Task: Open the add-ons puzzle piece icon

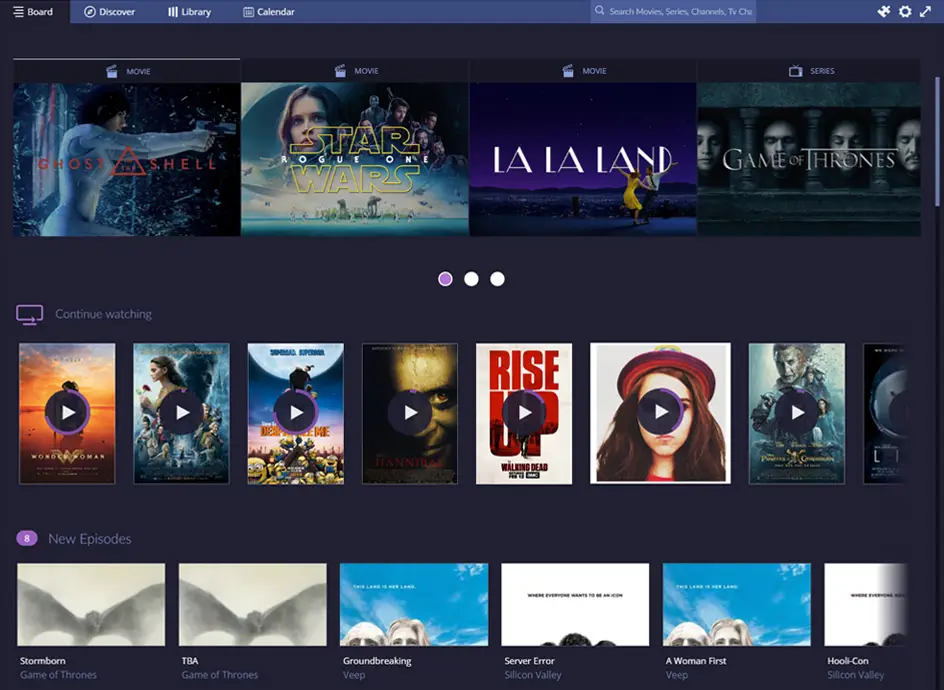Action: [x=884, y=12]
